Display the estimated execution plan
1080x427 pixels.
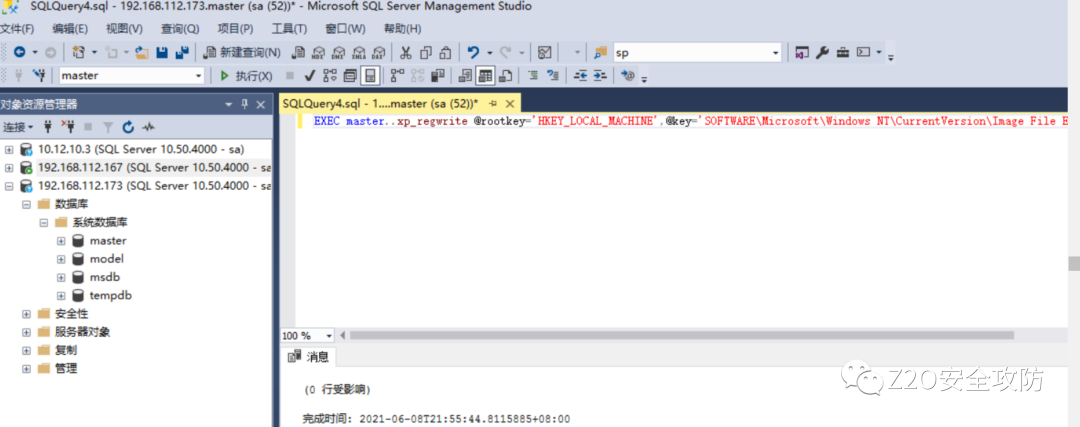pyautogui.click(x=329, y=75)
